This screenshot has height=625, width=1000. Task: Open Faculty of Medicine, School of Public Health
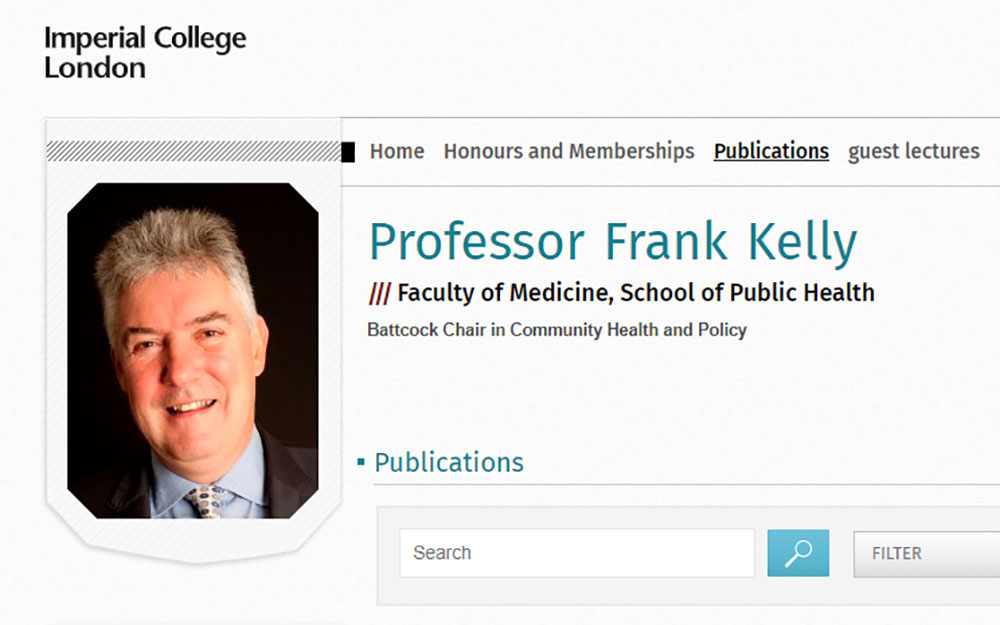(636, 293)
